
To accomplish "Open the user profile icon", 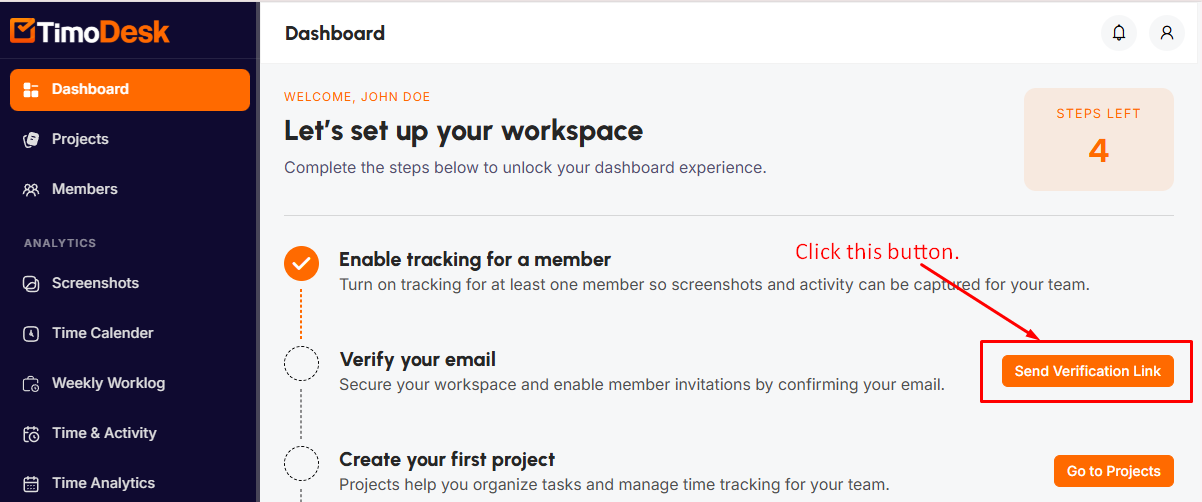I will [x=1166, y=33].
